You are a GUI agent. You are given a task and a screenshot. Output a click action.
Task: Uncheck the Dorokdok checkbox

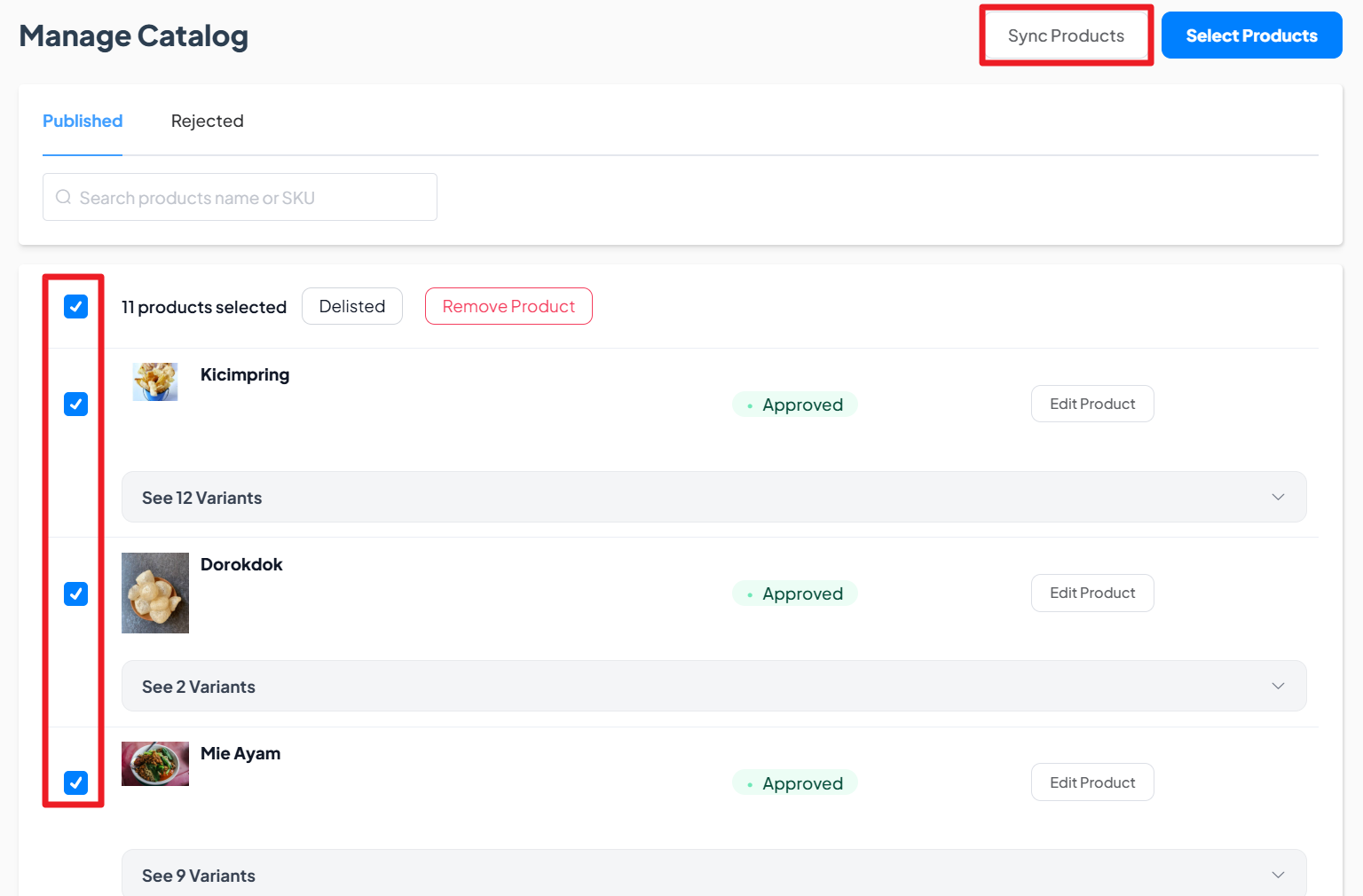coord(76,593)
